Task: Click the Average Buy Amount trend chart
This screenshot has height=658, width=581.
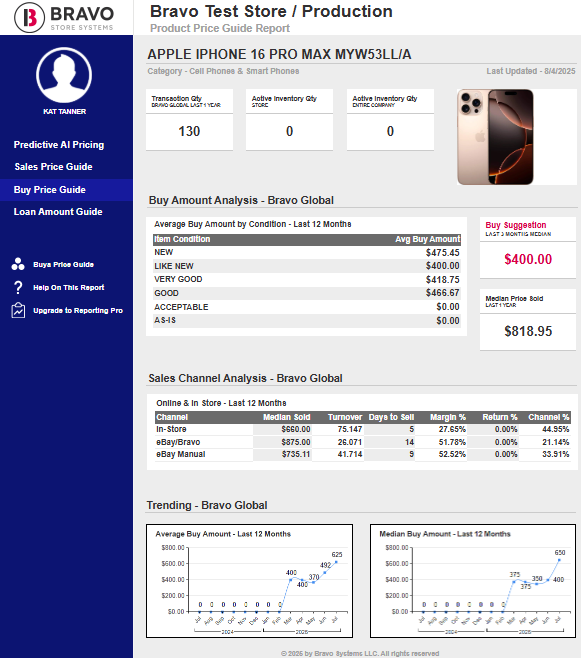Action: [249, 581]
